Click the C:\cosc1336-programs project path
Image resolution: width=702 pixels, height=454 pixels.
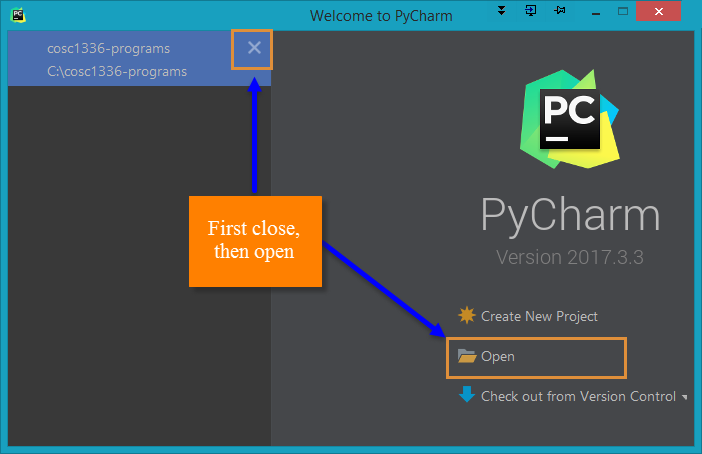tap(116, 71)
